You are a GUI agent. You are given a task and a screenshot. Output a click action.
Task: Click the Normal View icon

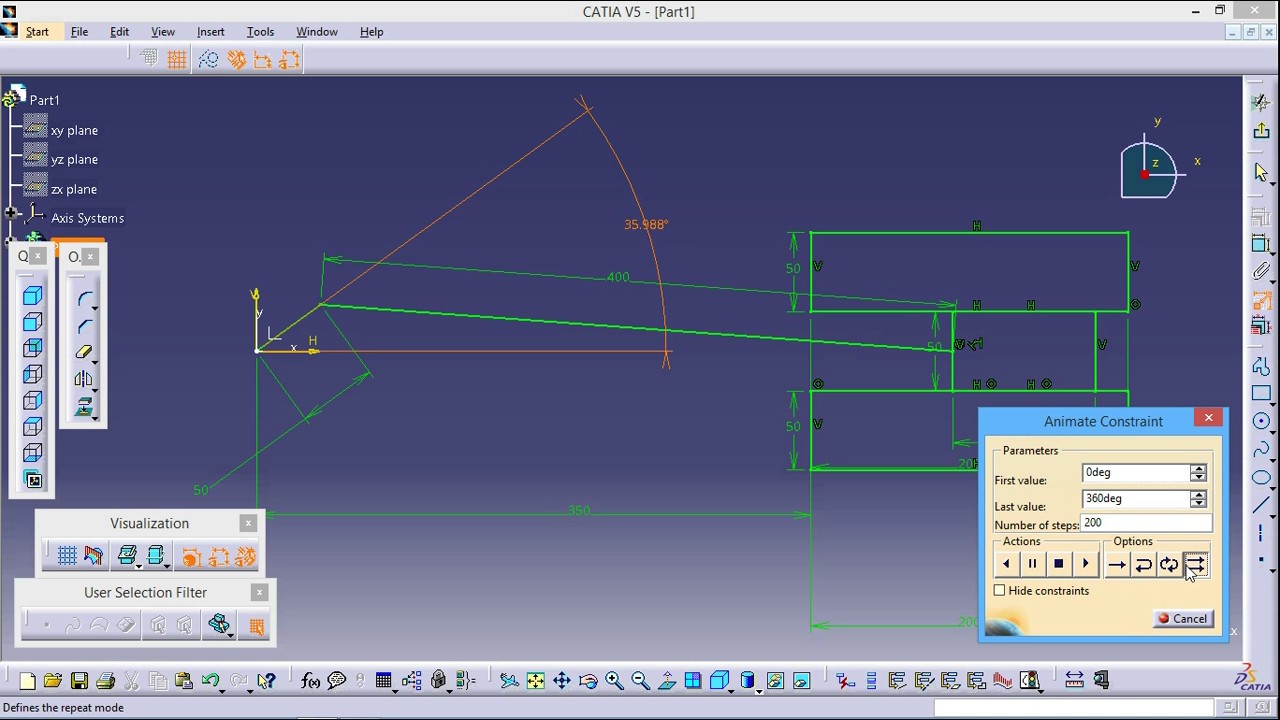pos(667,681)
